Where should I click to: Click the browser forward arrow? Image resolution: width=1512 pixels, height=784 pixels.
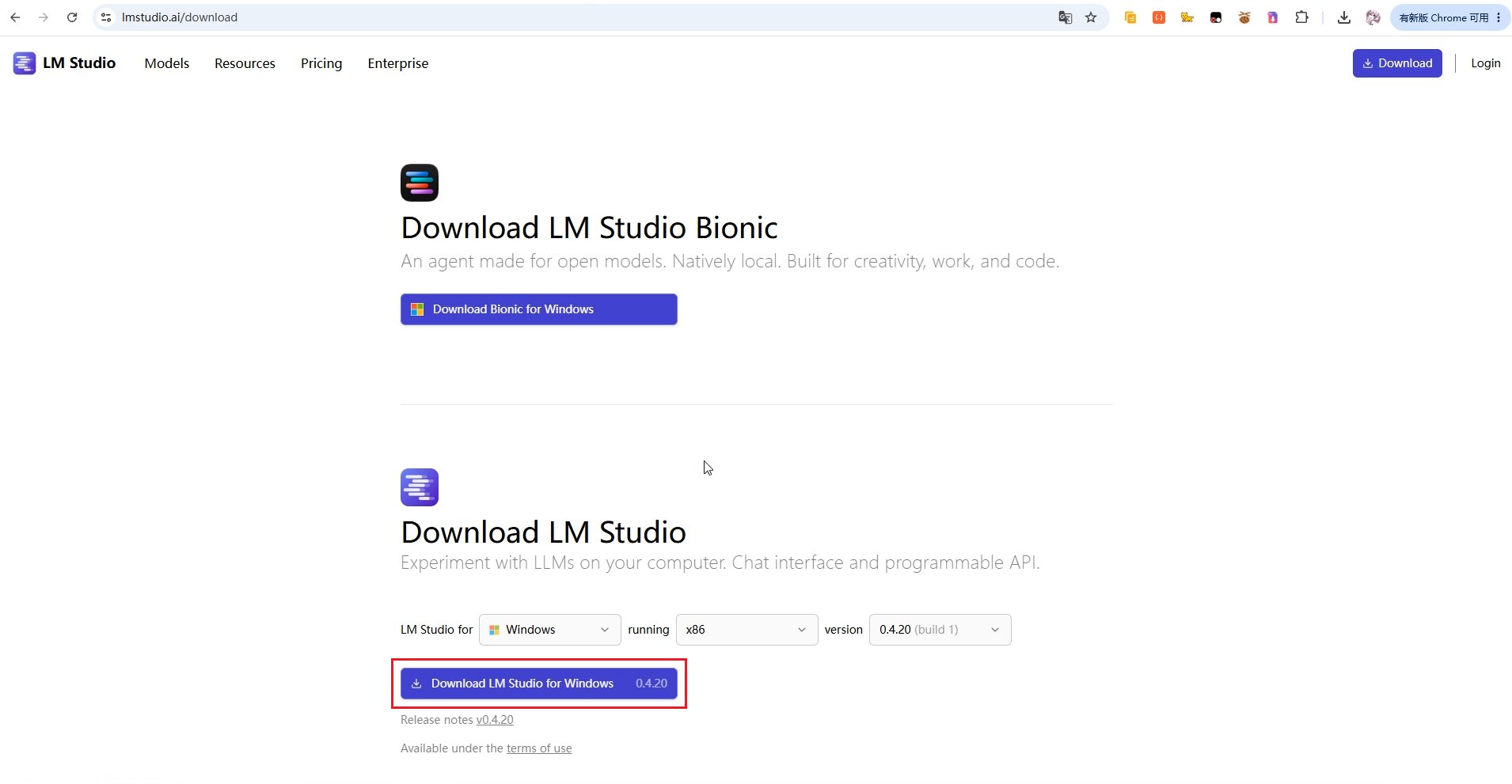tap(44, 17)
